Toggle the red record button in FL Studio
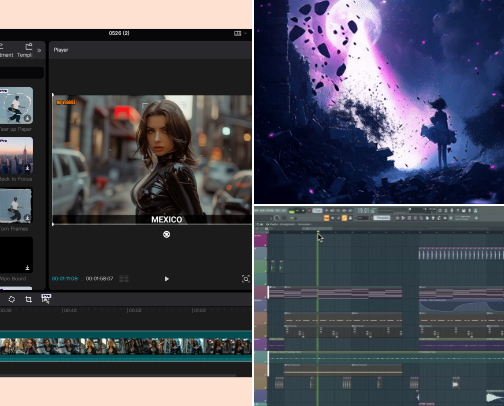Image resolution: width=504 pixels, height=406 pixels. [309, 211]
